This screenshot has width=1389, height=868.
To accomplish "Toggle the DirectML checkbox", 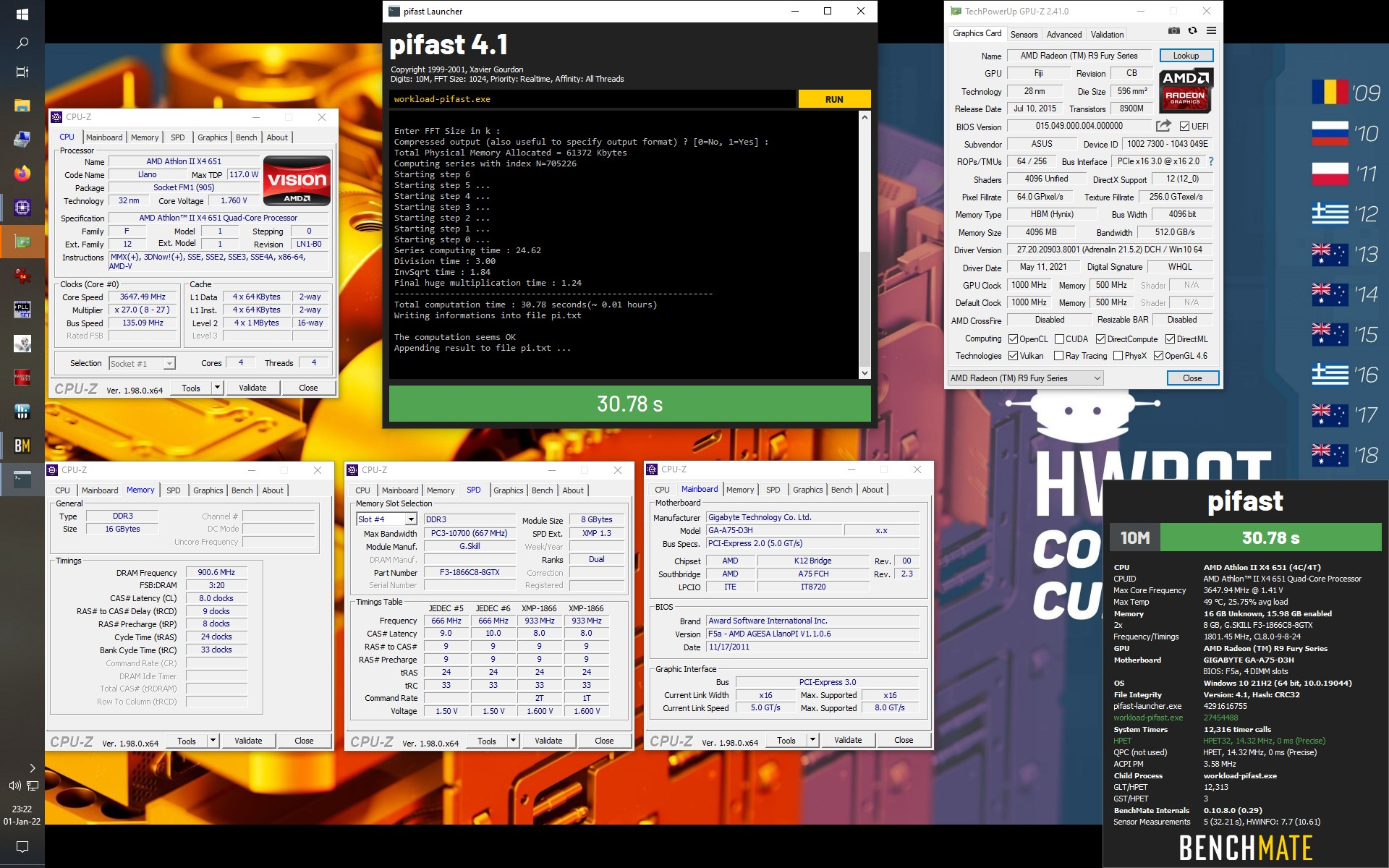I will (1170, 339).
